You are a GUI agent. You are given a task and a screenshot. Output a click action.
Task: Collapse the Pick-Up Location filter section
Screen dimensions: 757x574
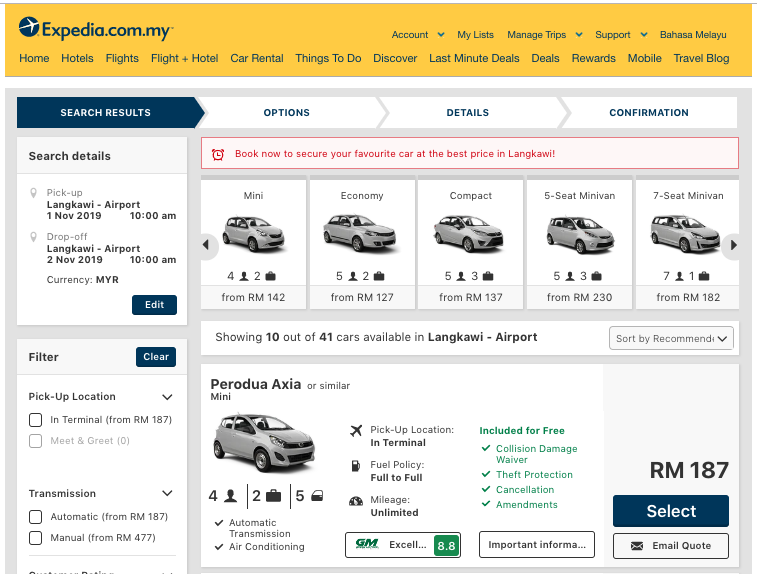coord(167,397)
